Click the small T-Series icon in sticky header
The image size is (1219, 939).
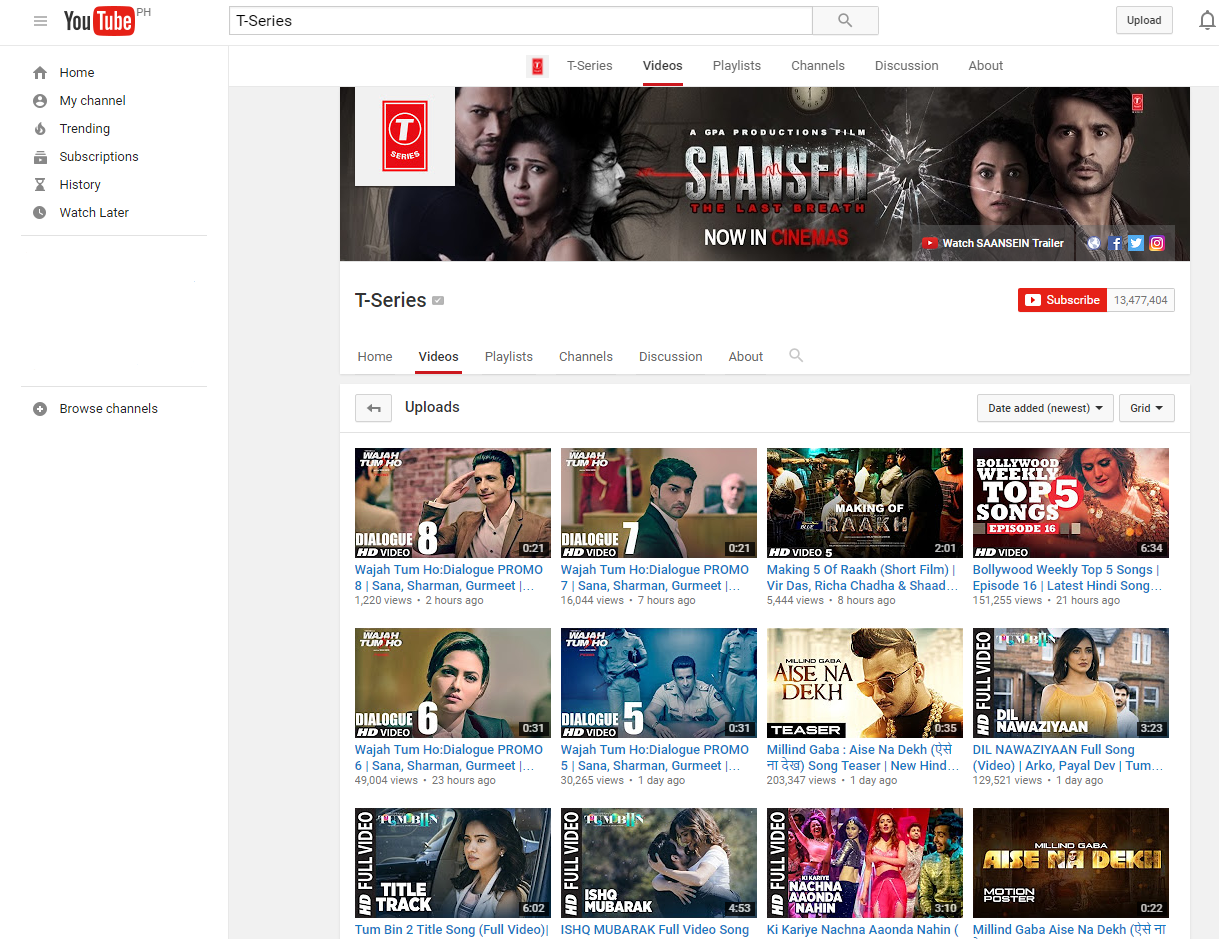pyautogui.click(x=537, y=66)
